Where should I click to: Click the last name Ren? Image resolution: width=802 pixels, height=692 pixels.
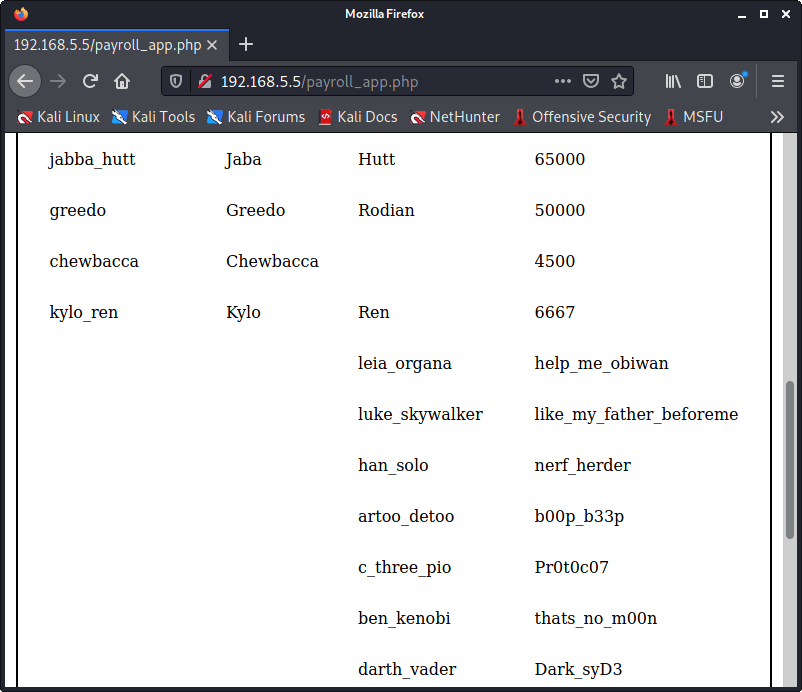[373, 312]
